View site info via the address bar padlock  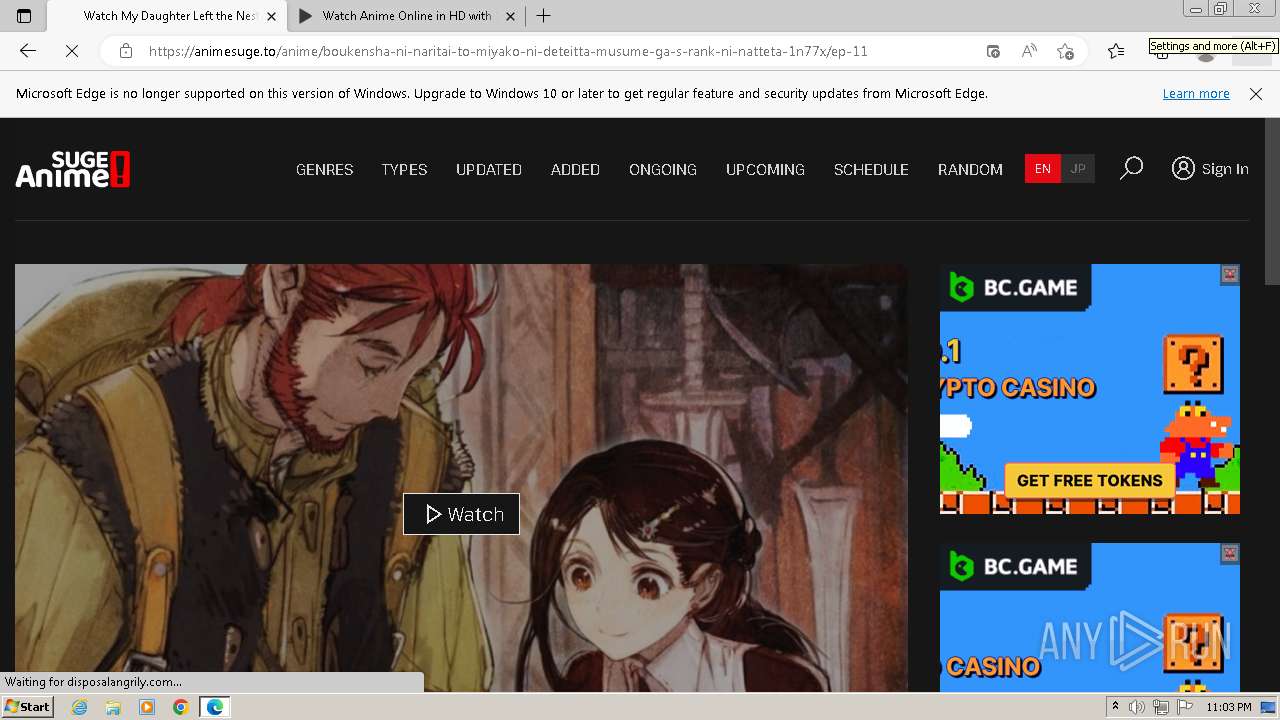click(x=125, y=51)
